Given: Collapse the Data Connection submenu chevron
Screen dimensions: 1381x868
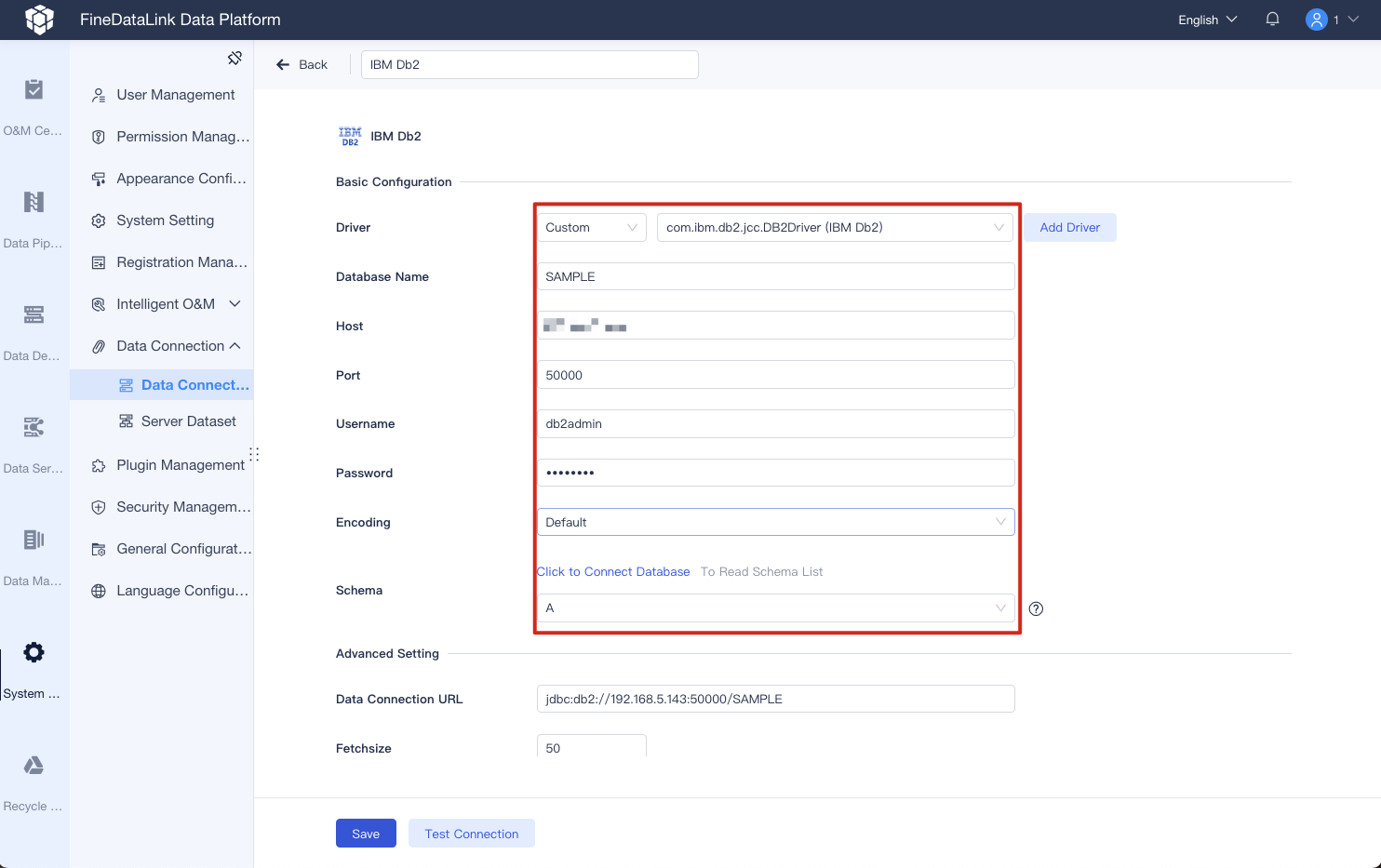Looking at the screenshot, I should [235, 346].
